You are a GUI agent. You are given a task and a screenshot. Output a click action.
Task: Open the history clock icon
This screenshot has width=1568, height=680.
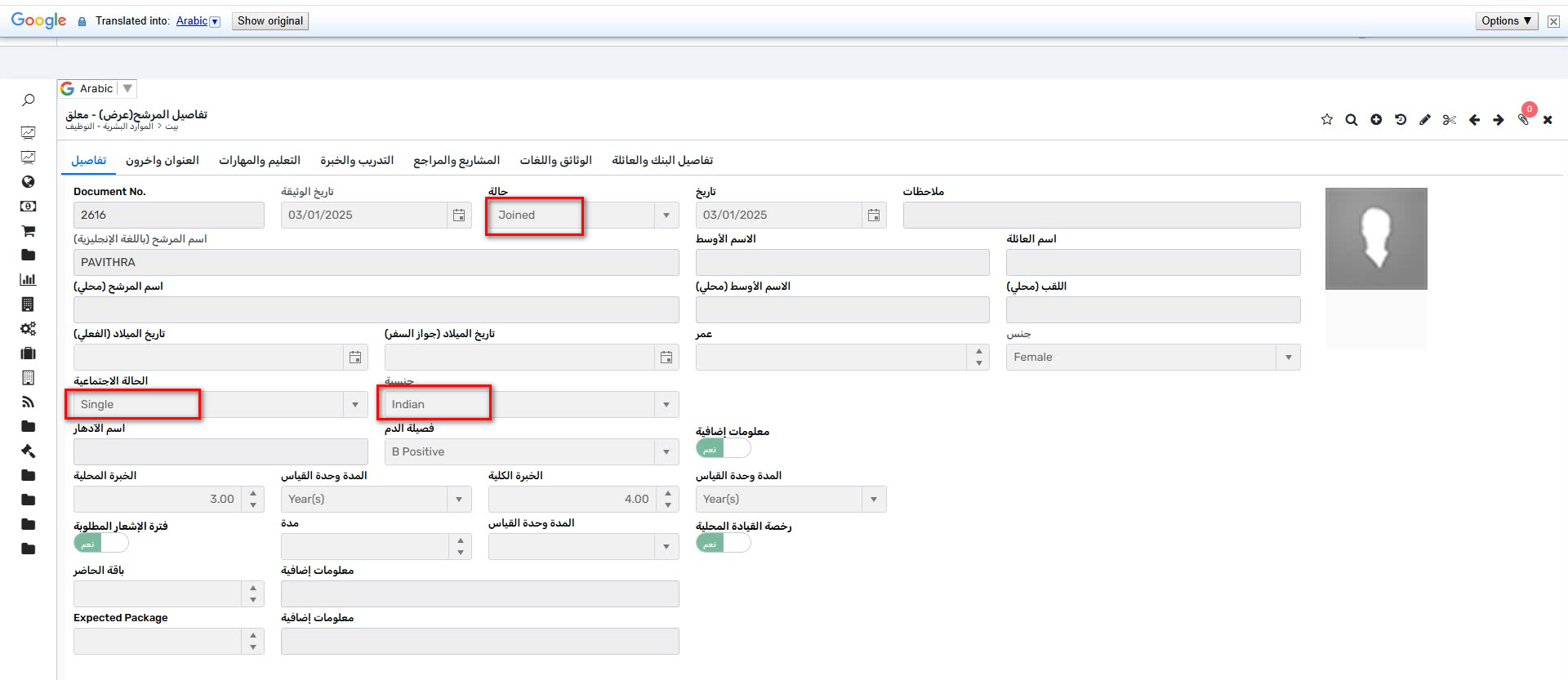[1401, 120]
